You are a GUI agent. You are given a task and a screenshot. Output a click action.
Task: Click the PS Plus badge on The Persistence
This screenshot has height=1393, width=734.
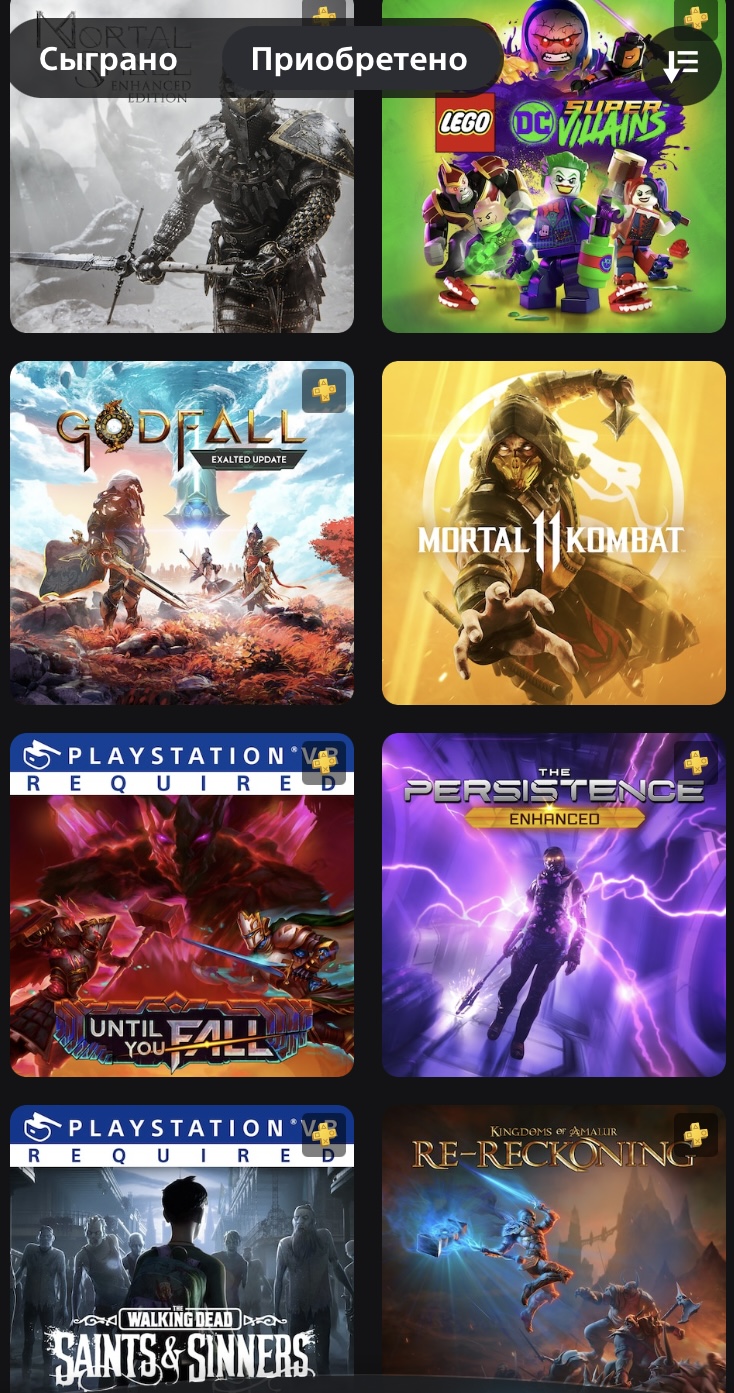pyautogui.click(x=696, y=763)
